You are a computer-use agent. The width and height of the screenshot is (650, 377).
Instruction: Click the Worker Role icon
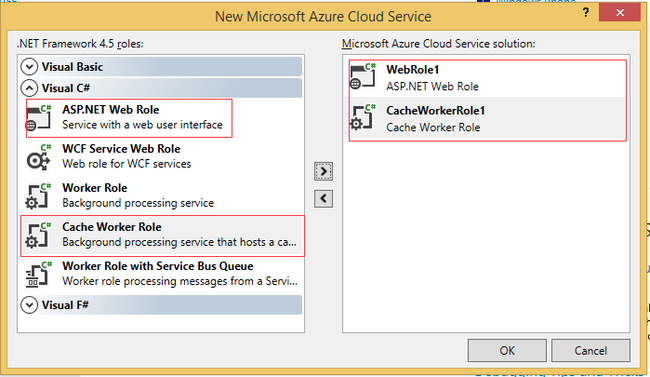39,196
